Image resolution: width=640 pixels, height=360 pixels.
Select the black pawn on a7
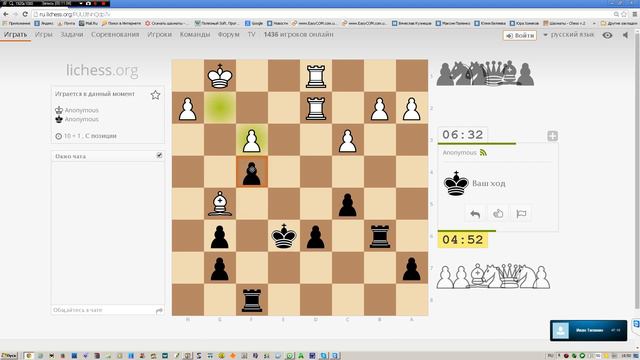click(x=411, y=268)
